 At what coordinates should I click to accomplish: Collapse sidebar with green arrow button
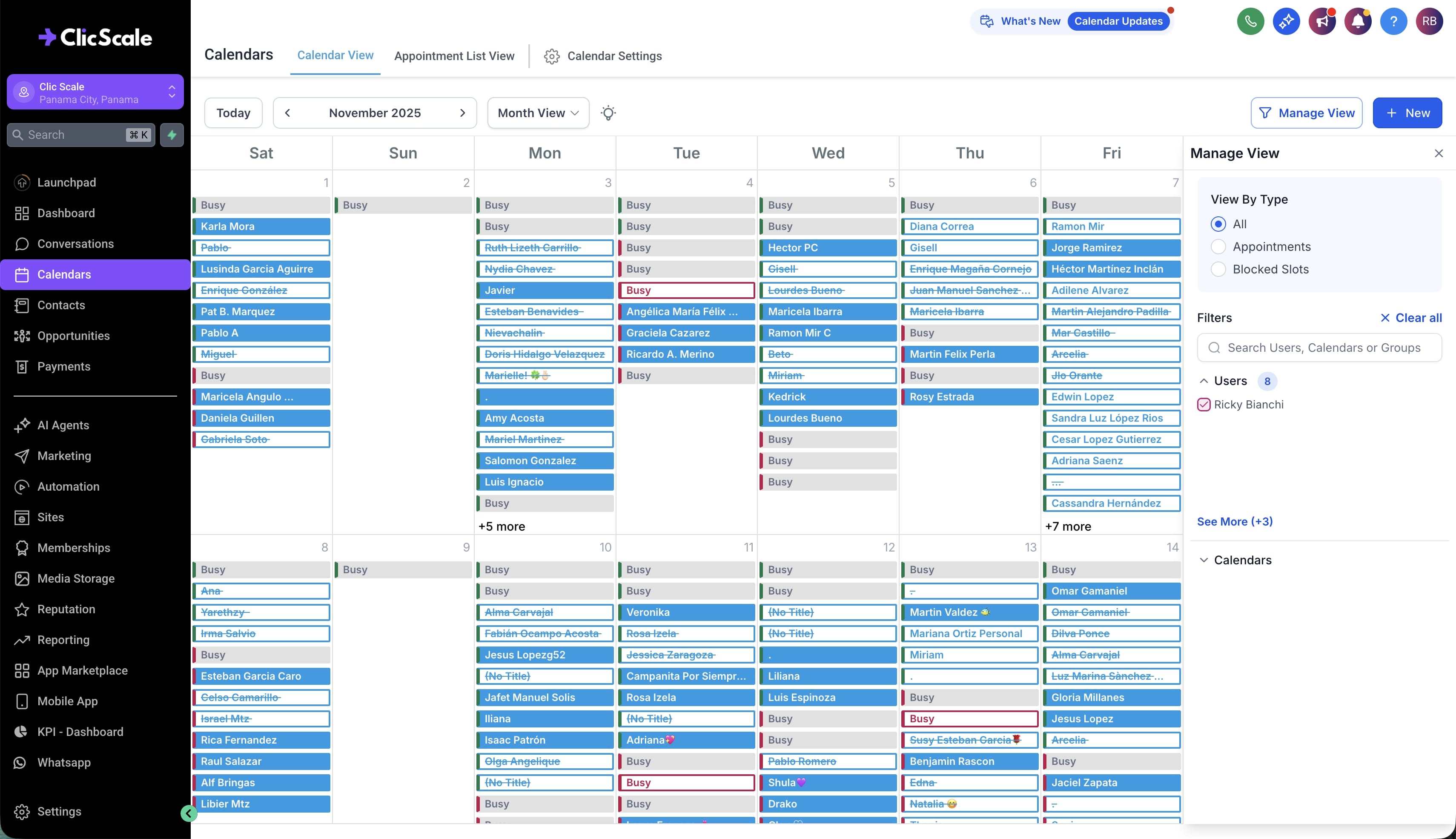point(188,813)
